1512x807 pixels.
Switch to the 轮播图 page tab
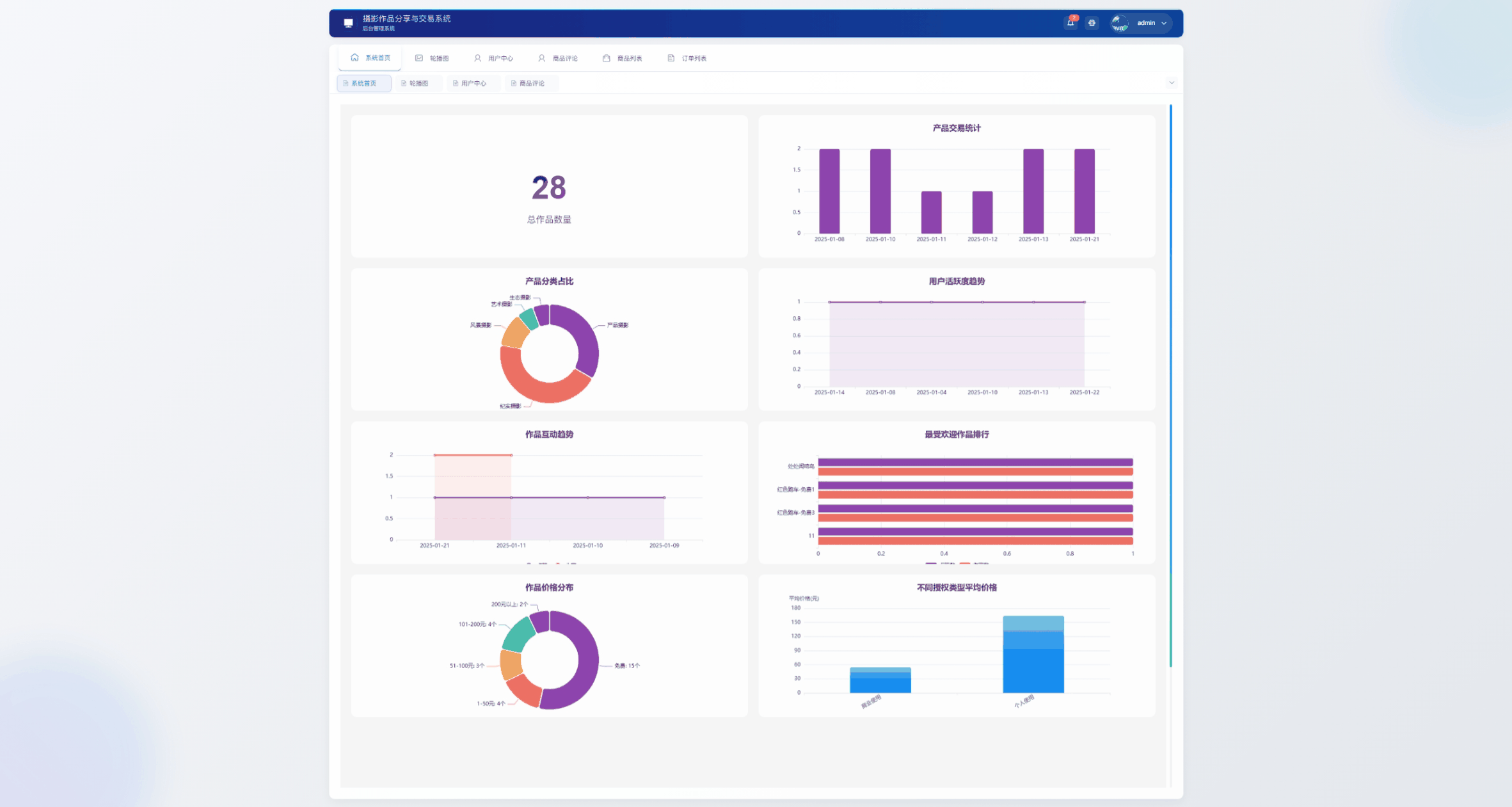point(418,83)
